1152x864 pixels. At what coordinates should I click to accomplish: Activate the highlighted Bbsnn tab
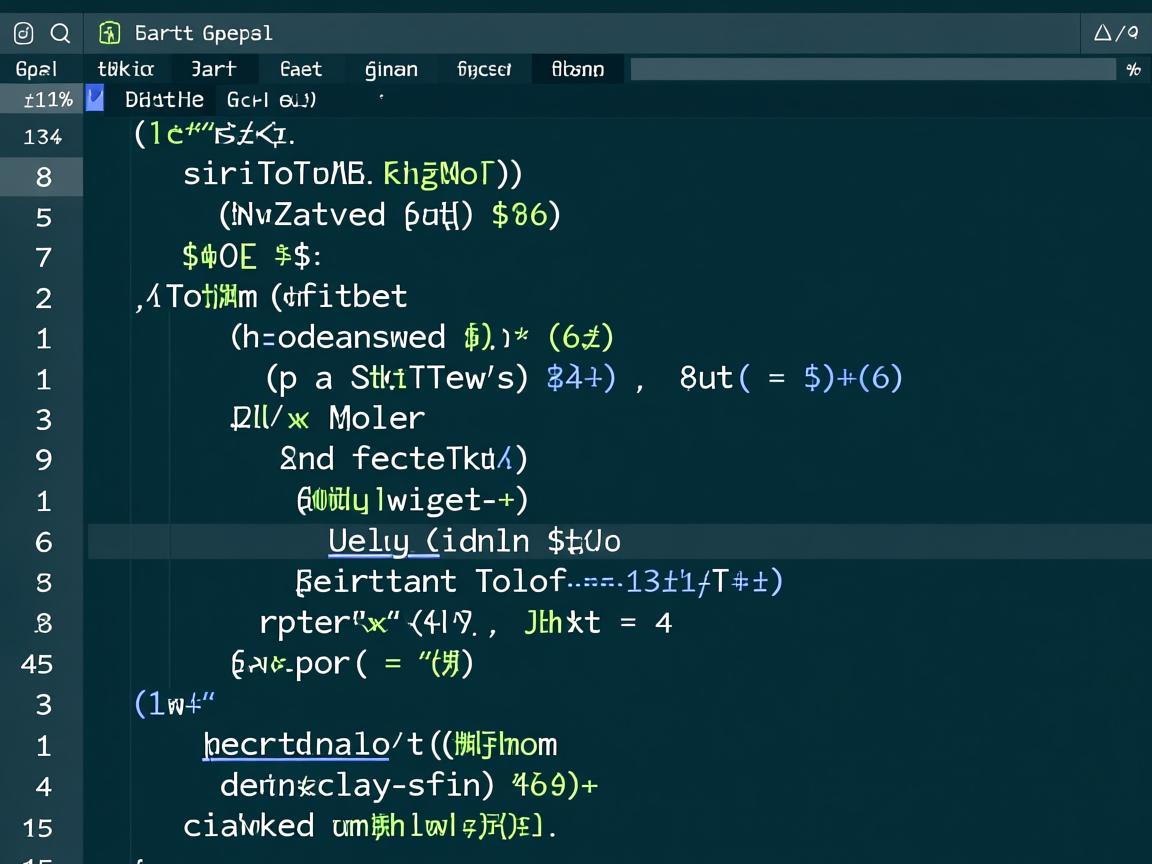click(x=578, y=69)
